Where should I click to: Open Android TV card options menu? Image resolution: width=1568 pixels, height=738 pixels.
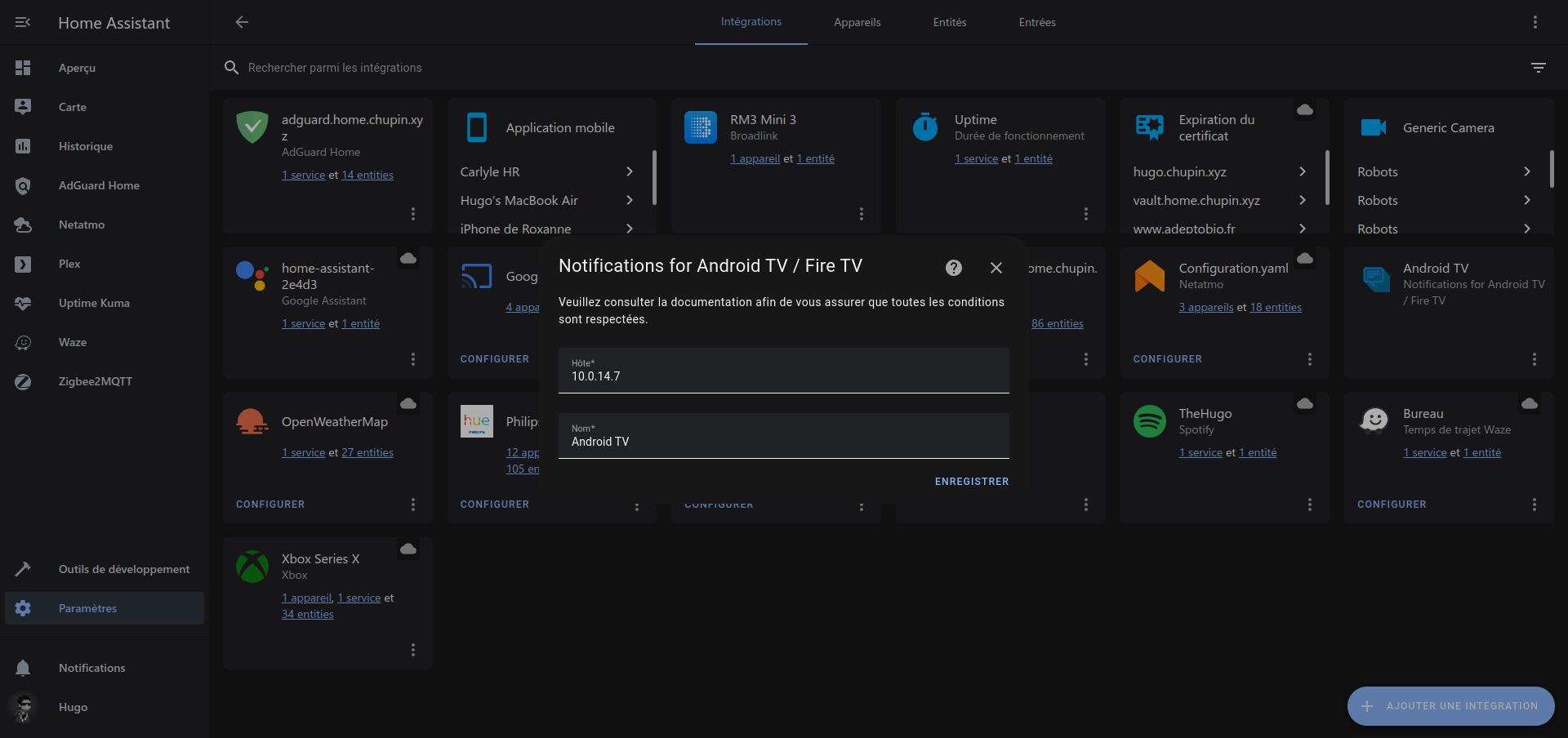pos(1535,359)
